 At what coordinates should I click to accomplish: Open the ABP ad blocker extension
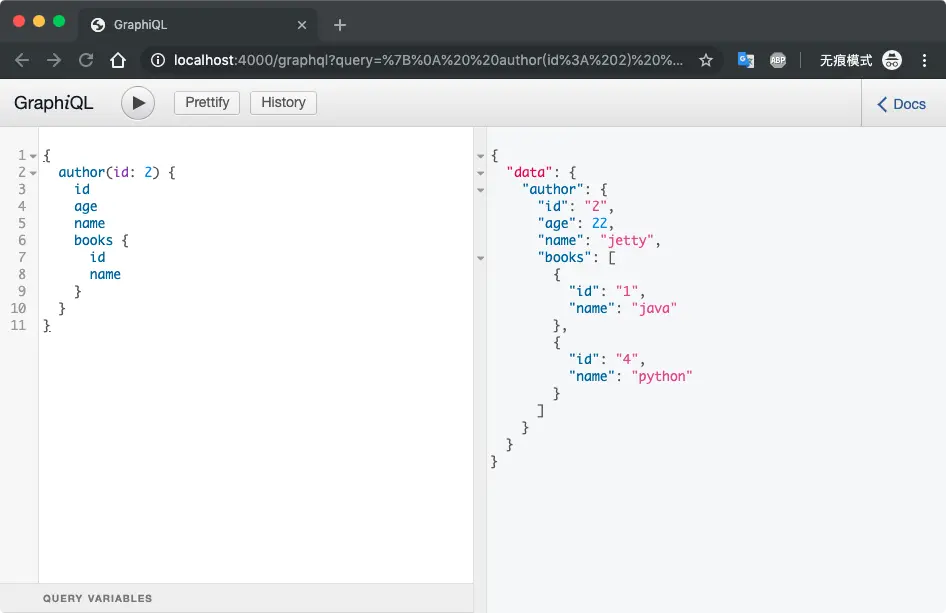pyautogui.click(x=778, y=60)
